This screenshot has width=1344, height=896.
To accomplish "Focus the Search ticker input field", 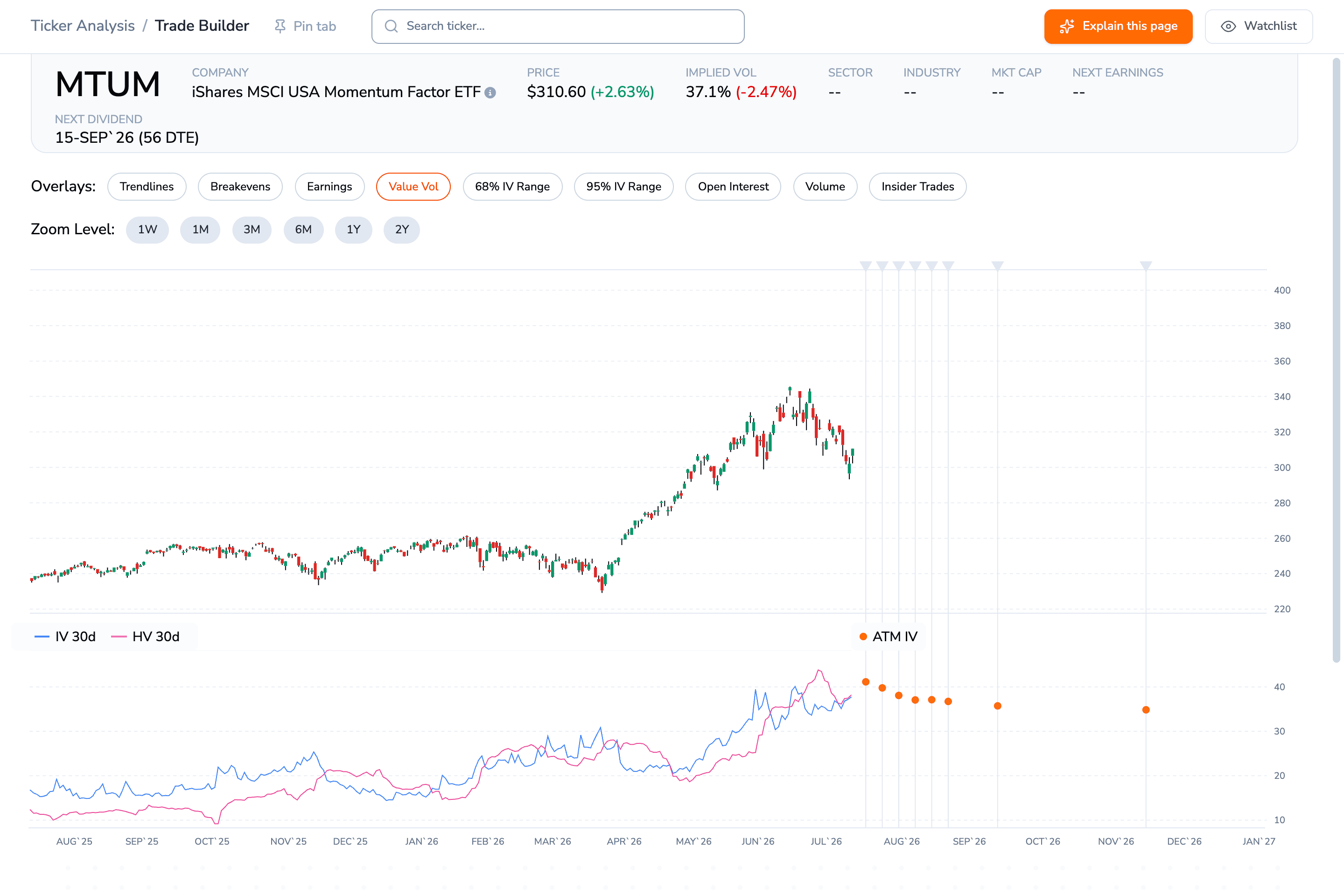I will [x=558, y=26].
